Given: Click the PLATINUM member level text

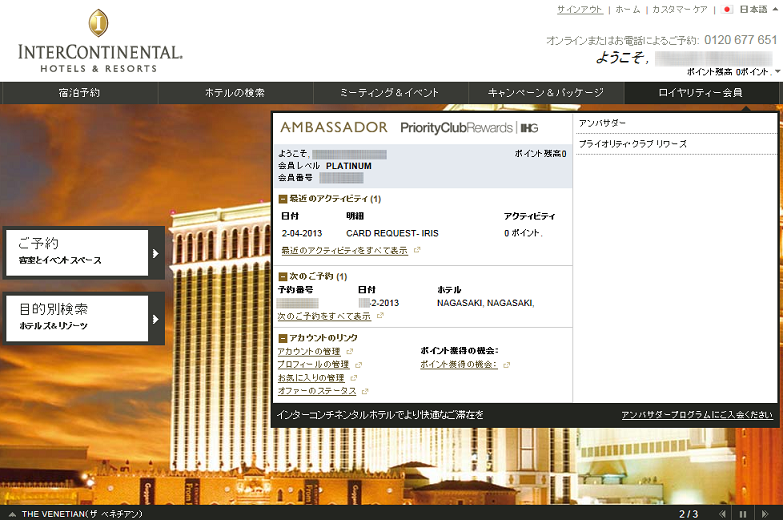Looking at the screenshot, I should pos(349,166).
